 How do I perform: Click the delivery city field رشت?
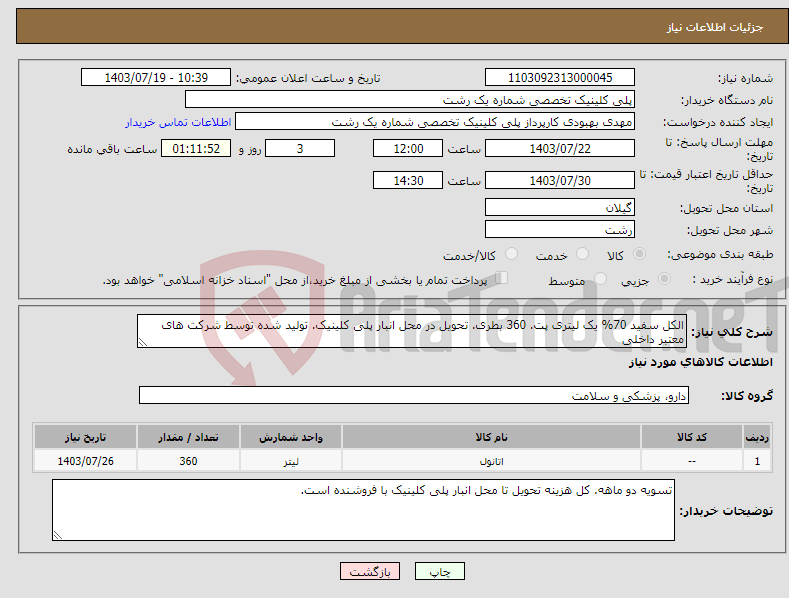click(x=560, y=230)
